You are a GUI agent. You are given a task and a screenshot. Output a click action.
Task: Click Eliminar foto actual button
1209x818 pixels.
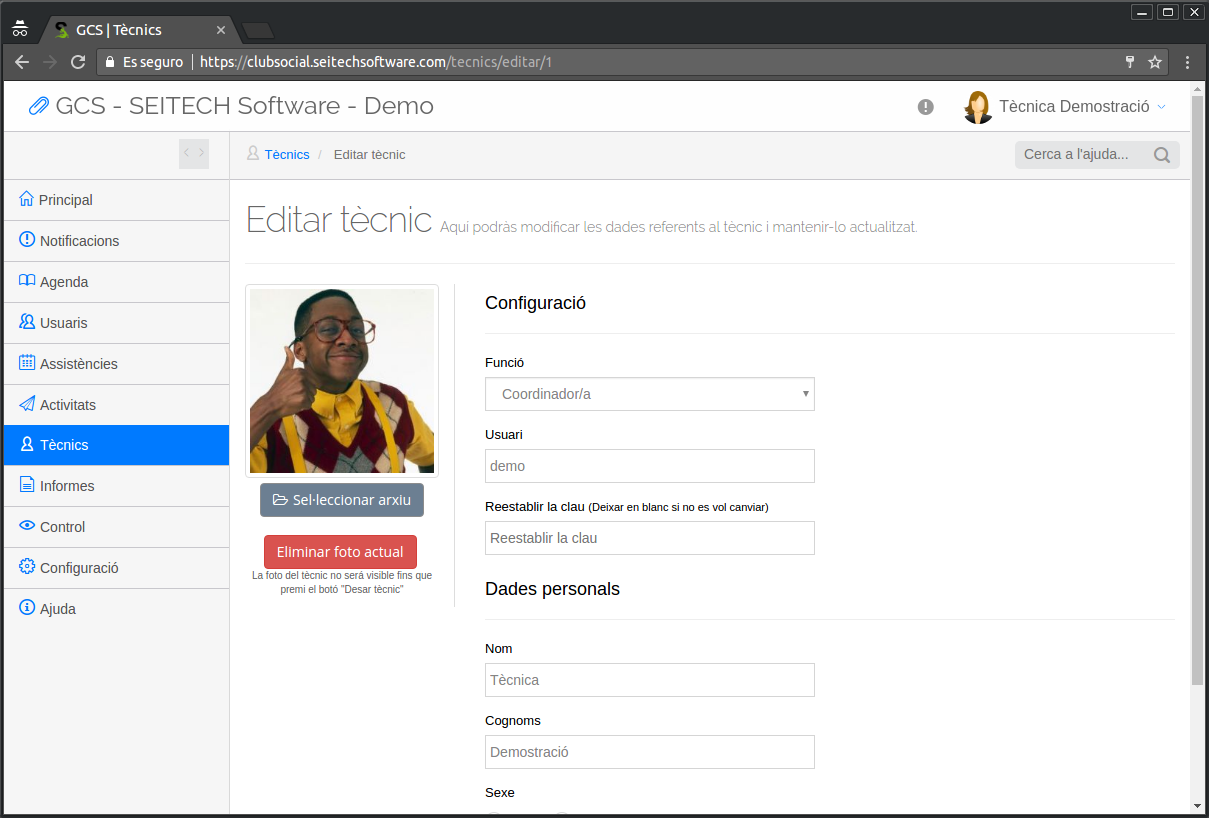point(340,552)
